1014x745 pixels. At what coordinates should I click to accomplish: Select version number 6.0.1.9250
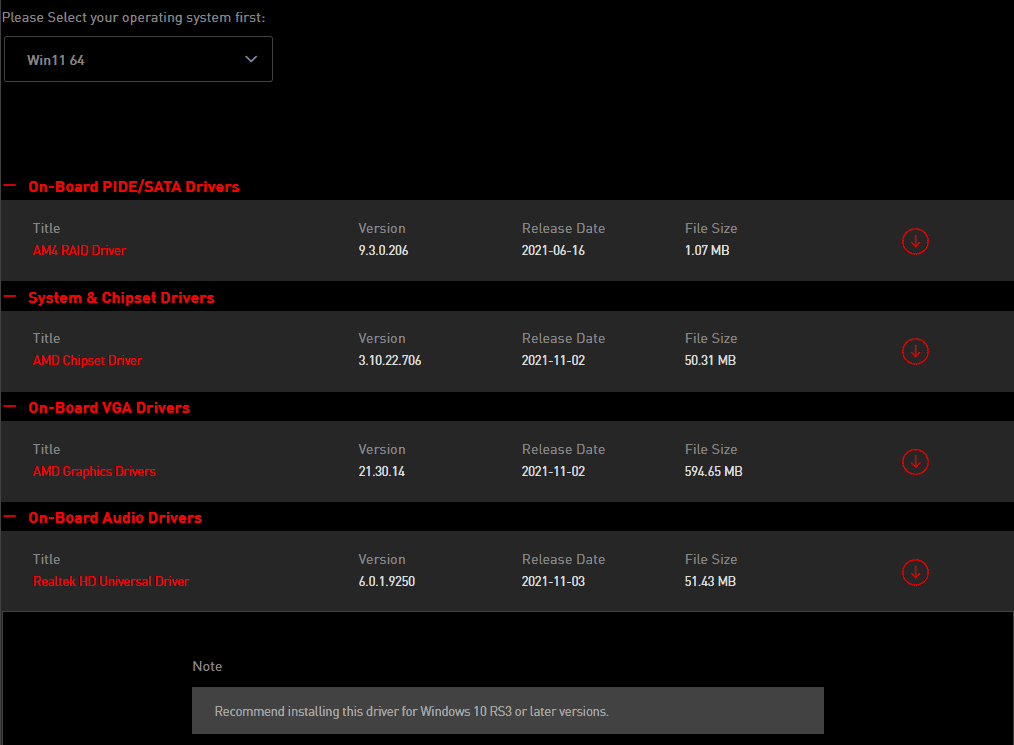387,581
